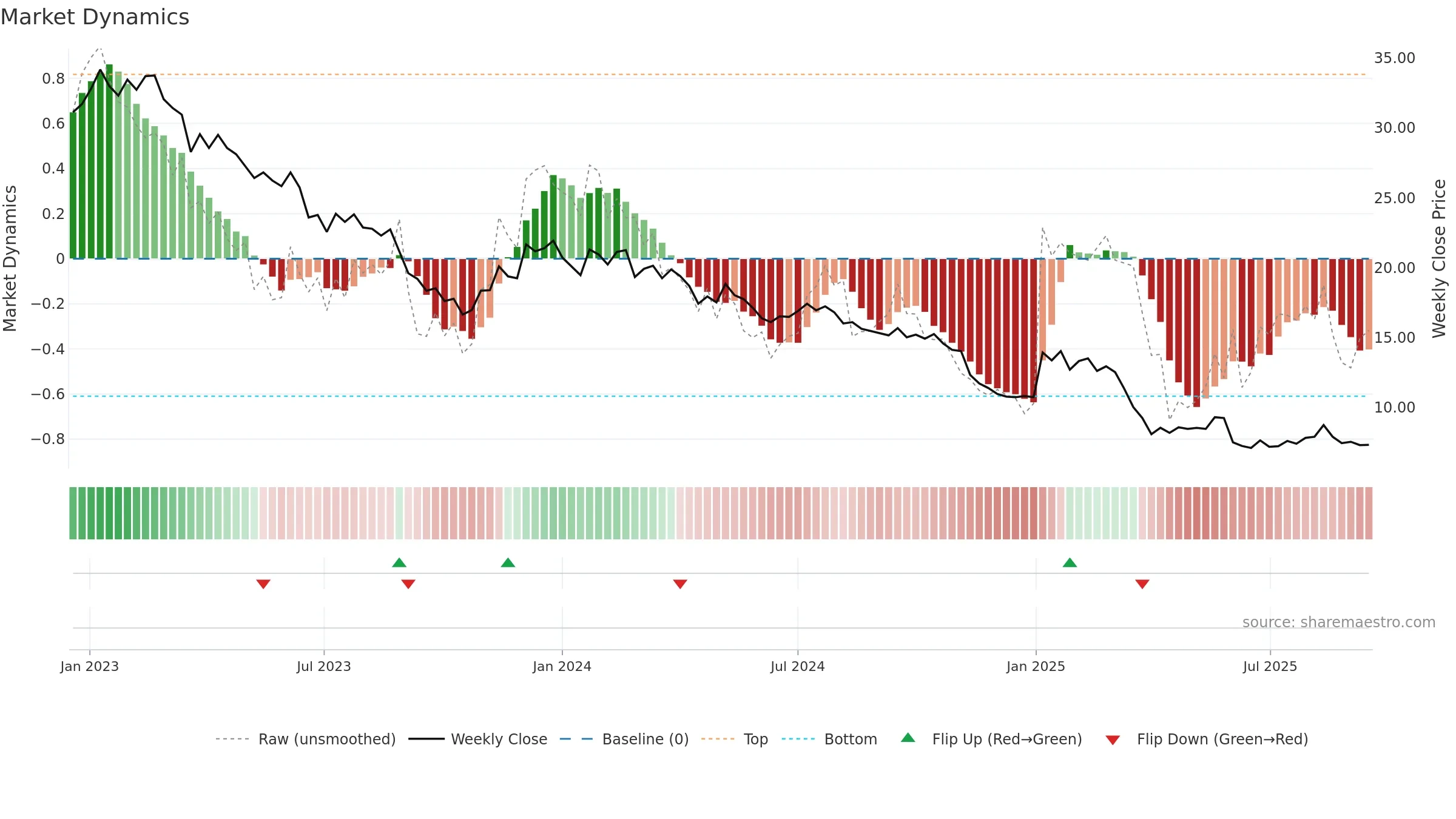Click the green Flip Up legend triangle icon
The image size is (1456, 819).
[908, 738]
